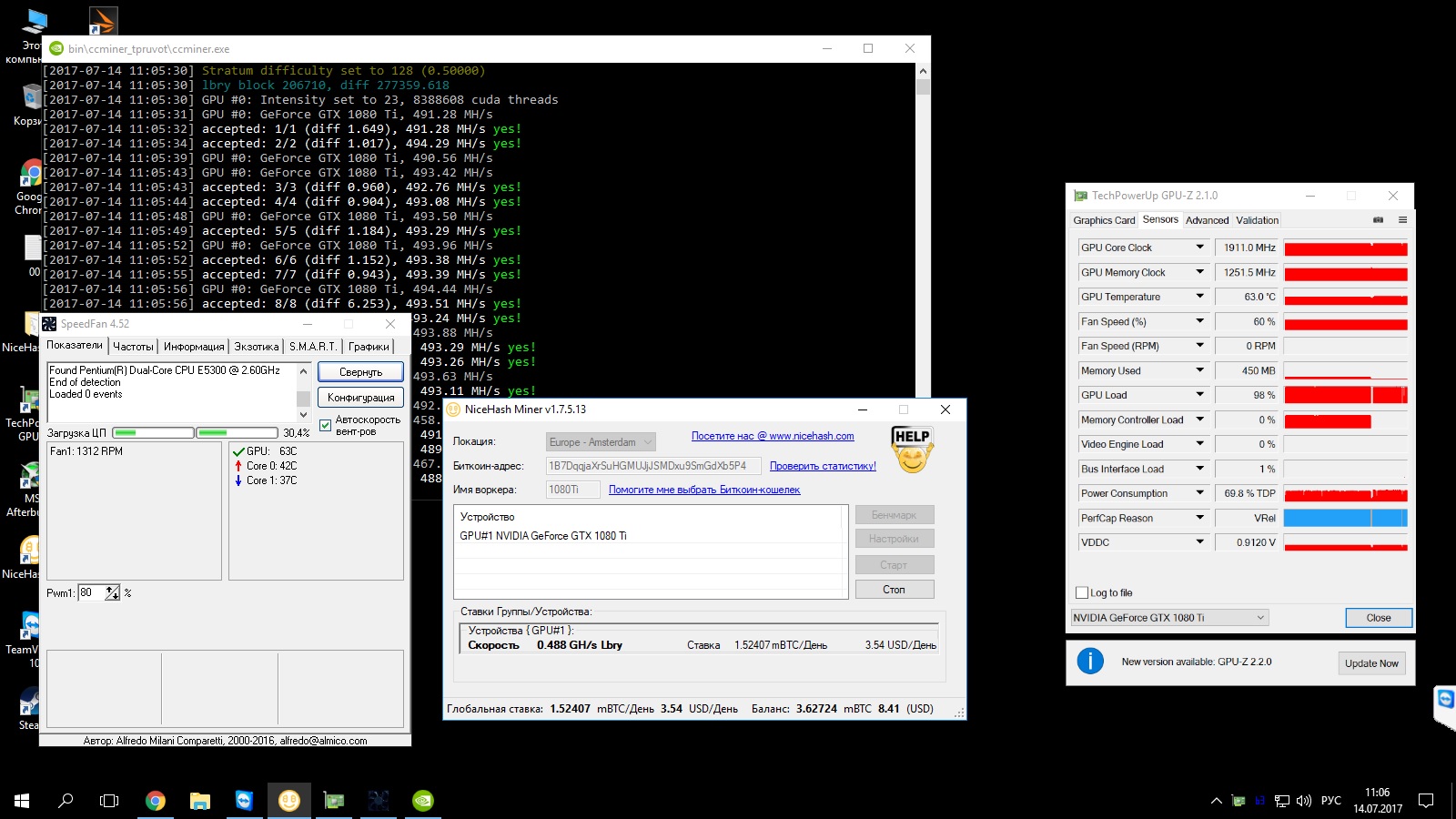The image size is (1456, 819).
Task: Click the Bitcoin address field in NiceHash
Action: [653, 466]
